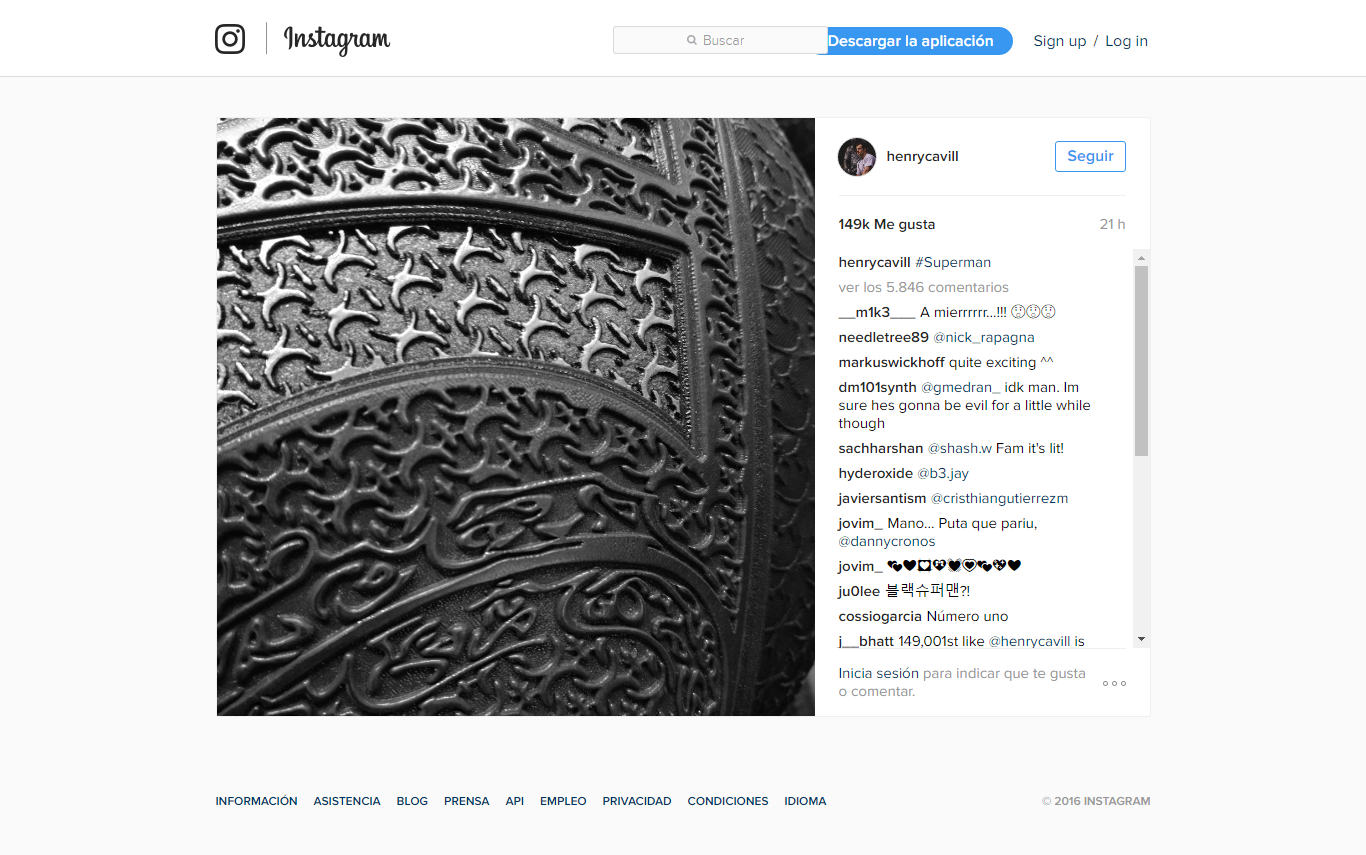Click the scrollbar up arrow in comments
The width and height of the screenshot is (1366, 855).
[1141, 257]
